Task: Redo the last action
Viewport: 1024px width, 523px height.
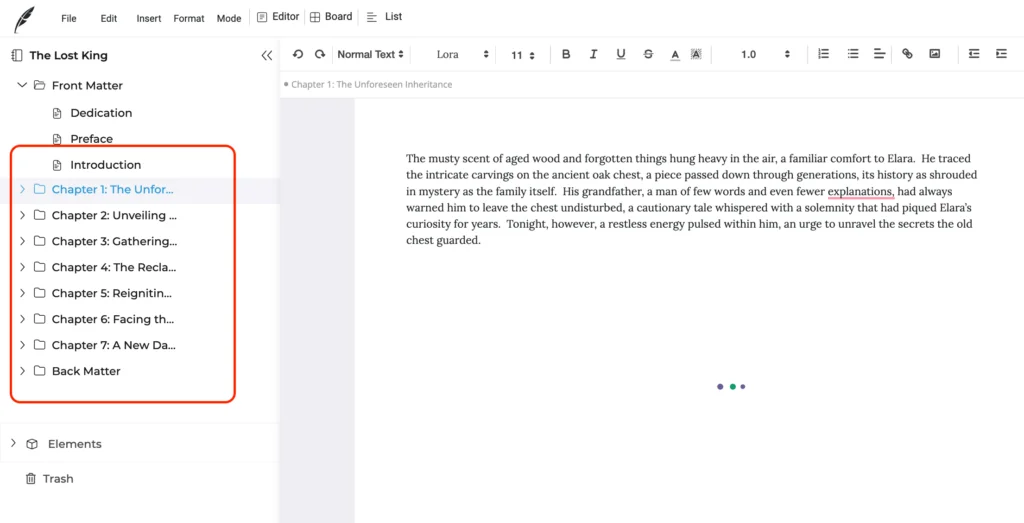Action: [320, 54]
